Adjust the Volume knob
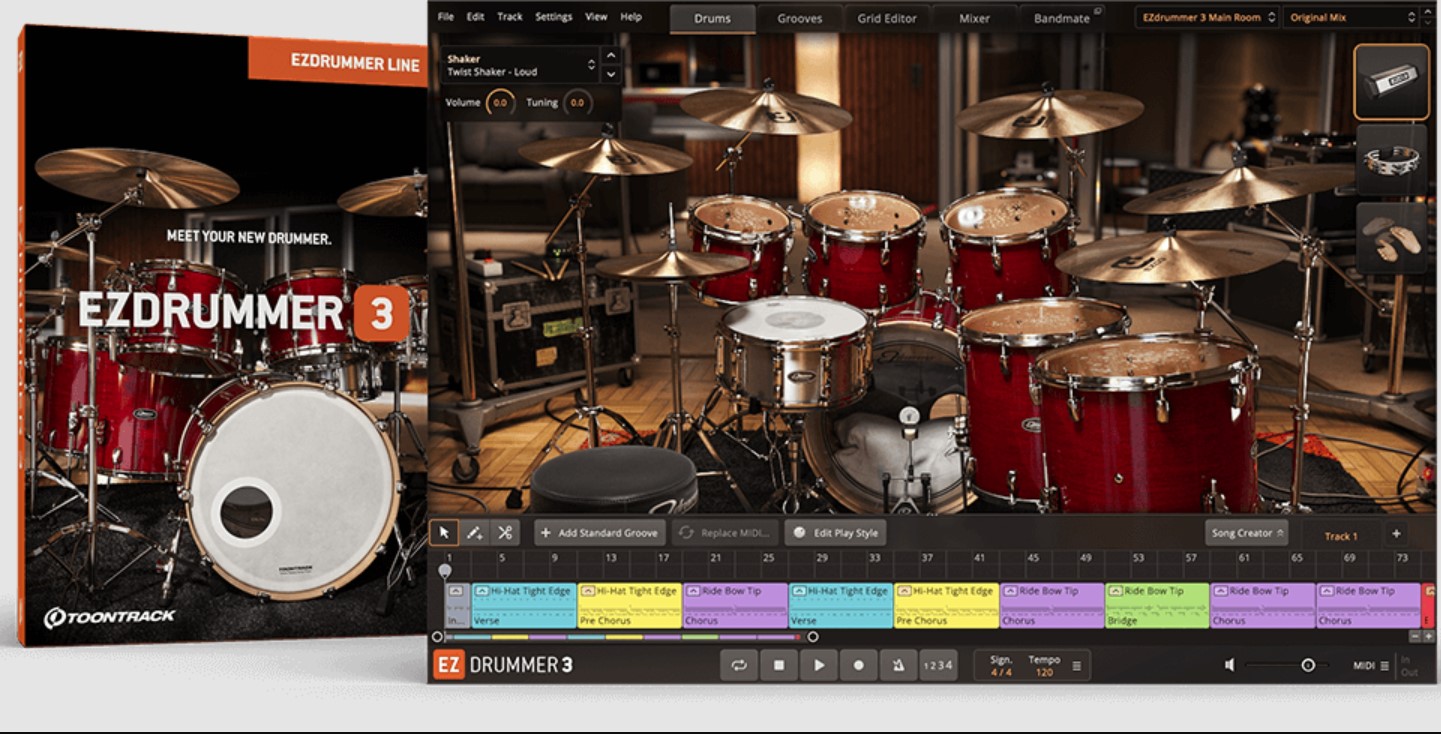1441x734 pixels. (500, 103)
